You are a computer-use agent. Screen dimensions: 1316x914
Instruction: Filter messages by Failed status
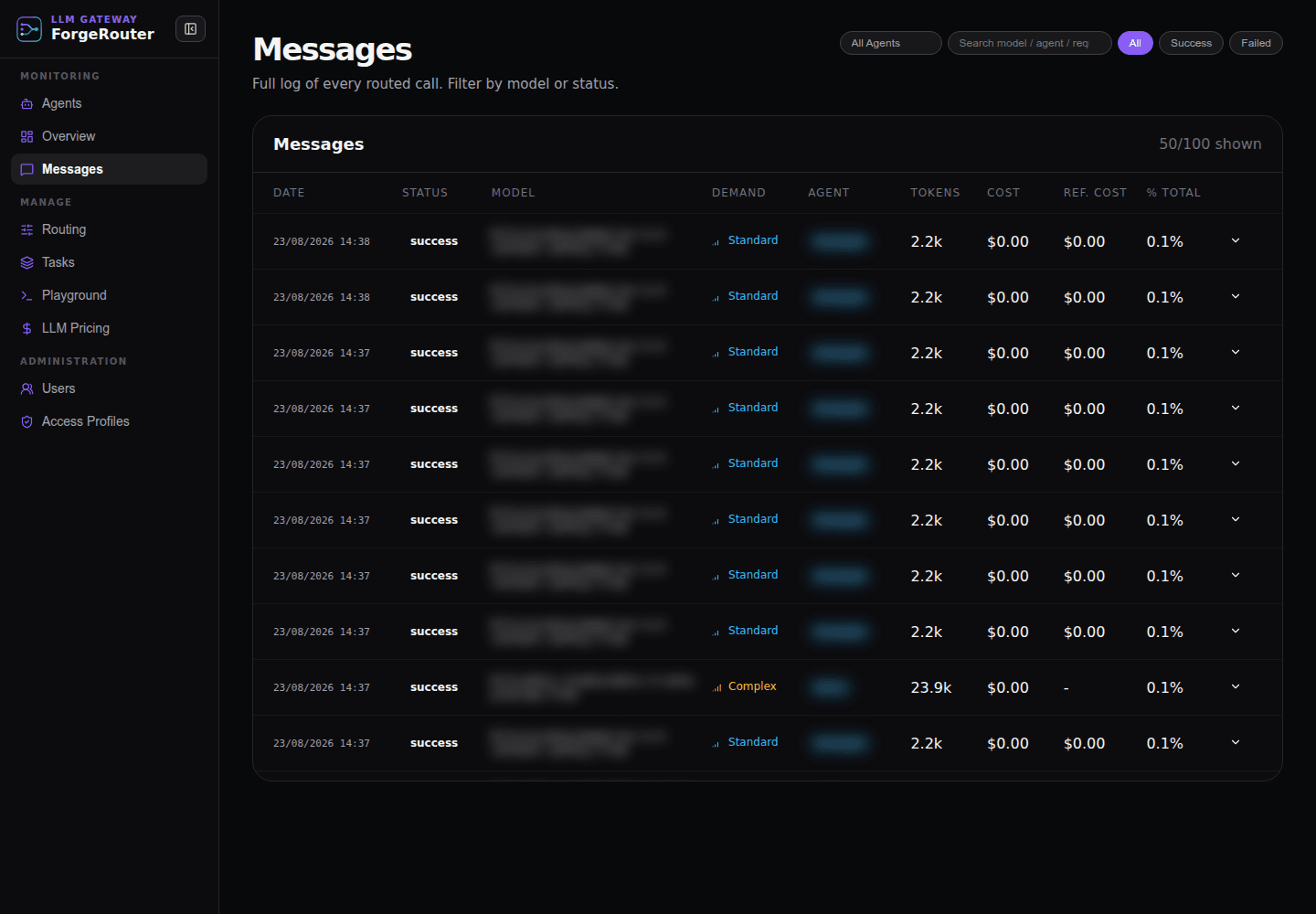click(1256, 43)
